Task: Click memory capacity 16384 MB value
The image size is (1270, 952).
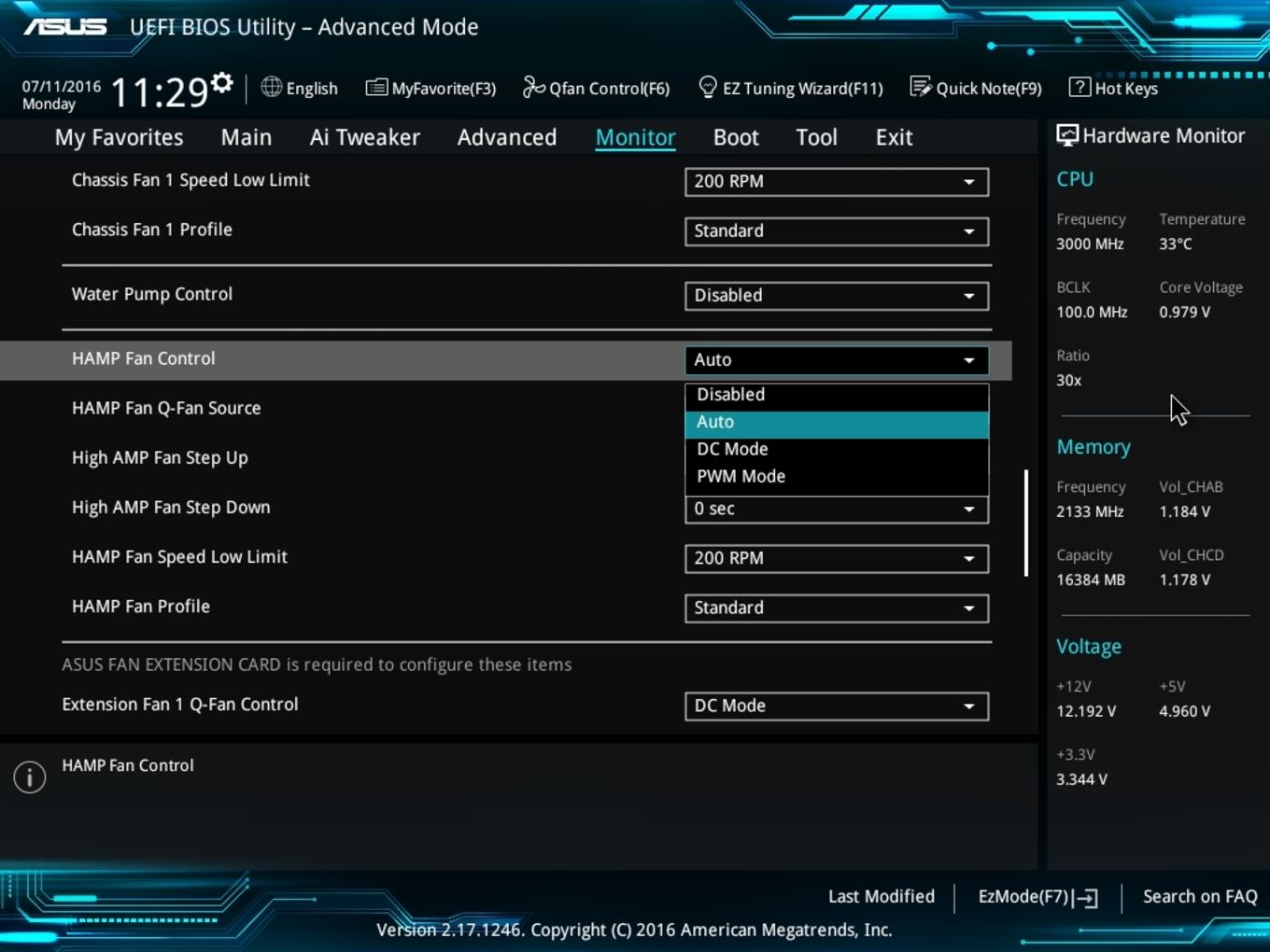Action: coord(1091,580)
